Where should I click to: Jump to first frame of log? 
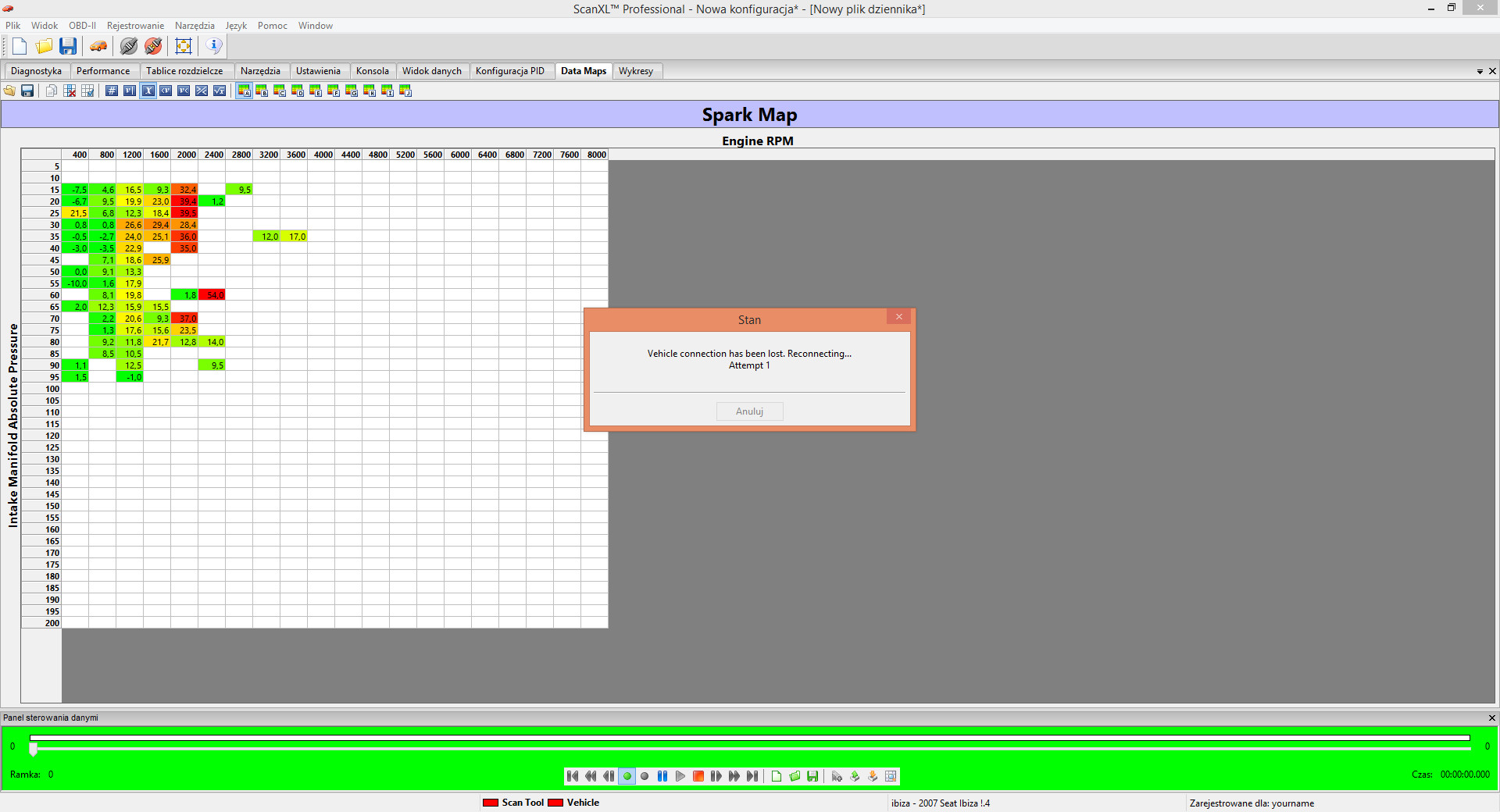point(573,776)
